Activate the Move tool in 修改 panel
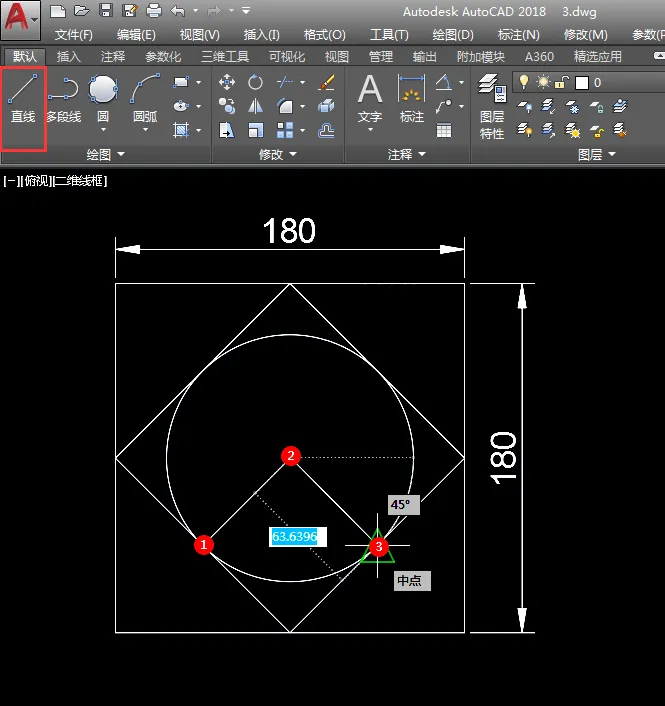The image size is (665, 706). [226, 82]
